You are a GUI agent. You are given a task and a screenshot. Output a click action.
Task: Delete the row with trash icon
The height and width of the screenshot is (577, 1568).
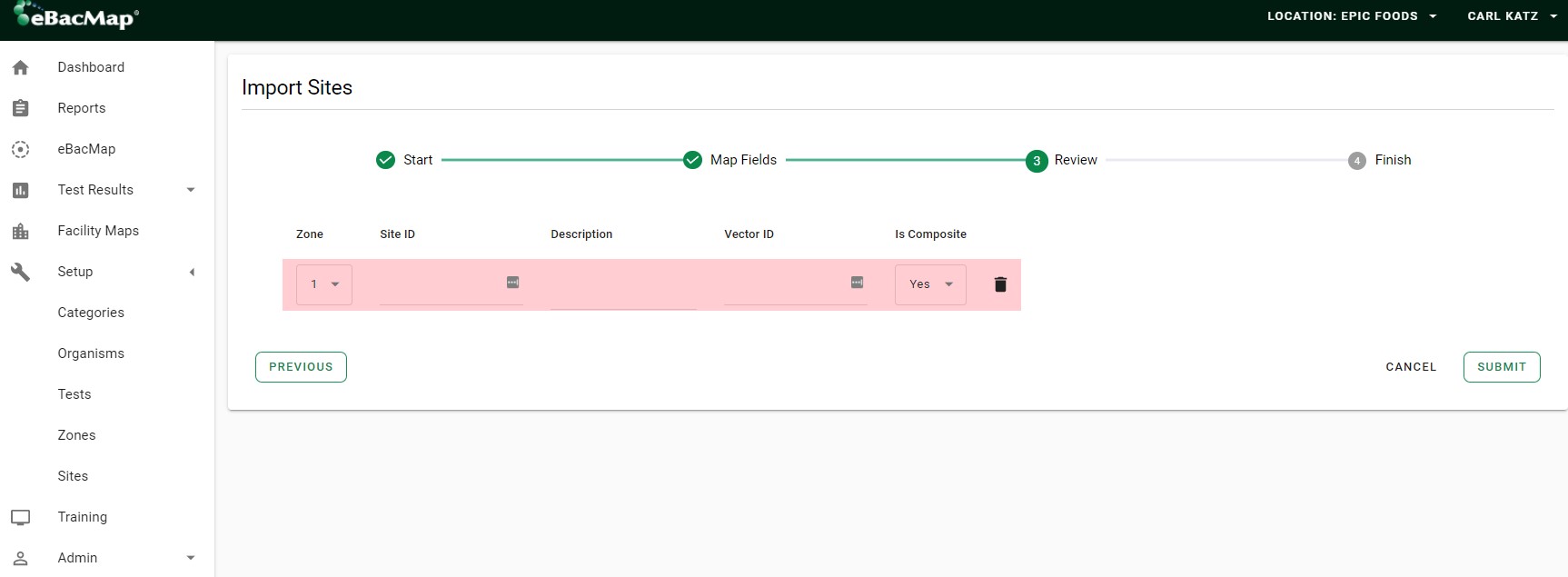(1000, 284)
